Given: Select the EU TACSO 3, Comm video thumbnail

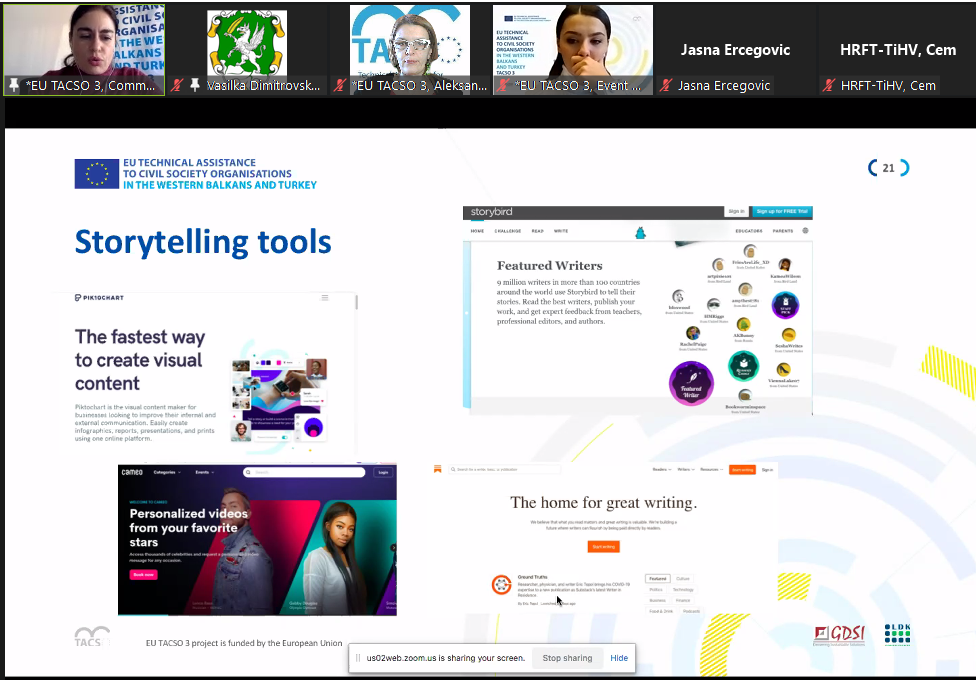Looking at the screenshot, I should click(84, 50).
